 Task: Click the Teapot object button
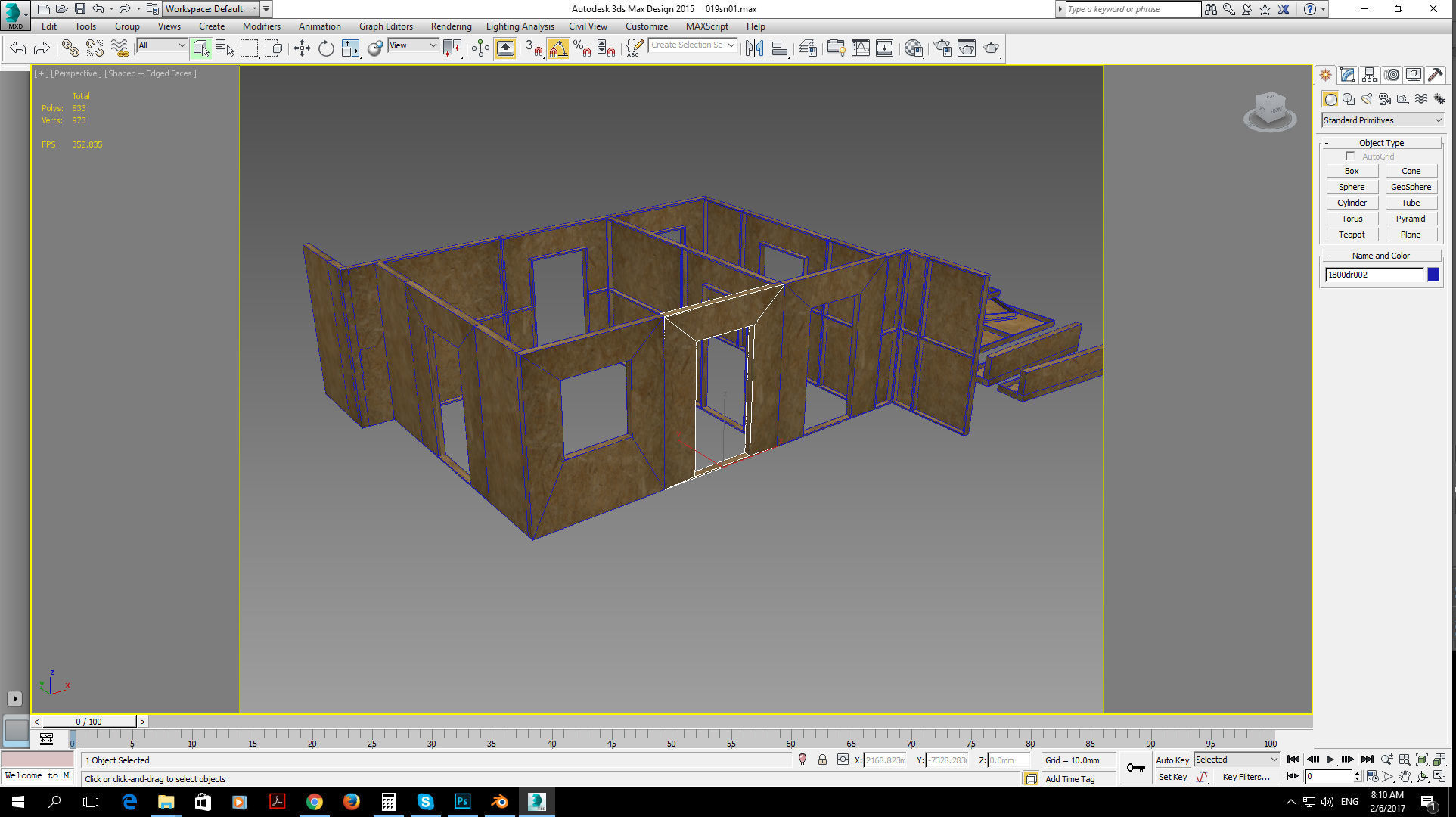pos(1352,235)
